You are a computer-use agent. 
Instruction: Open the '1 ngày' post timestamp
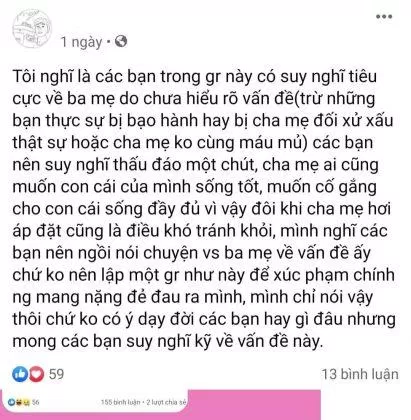tap(81, 42)
